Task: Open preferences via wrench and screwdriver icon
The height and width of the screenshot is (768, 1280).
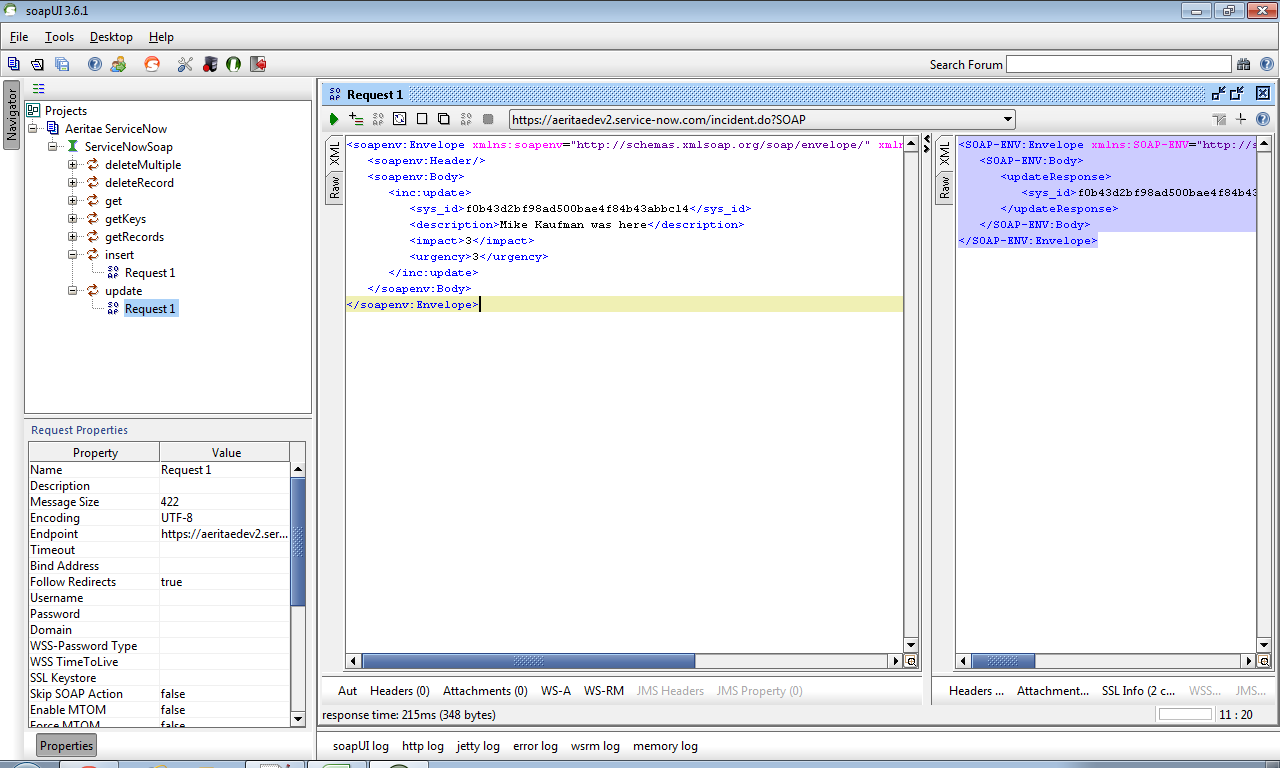Action: pyautogui.click(x=185, y=64)
